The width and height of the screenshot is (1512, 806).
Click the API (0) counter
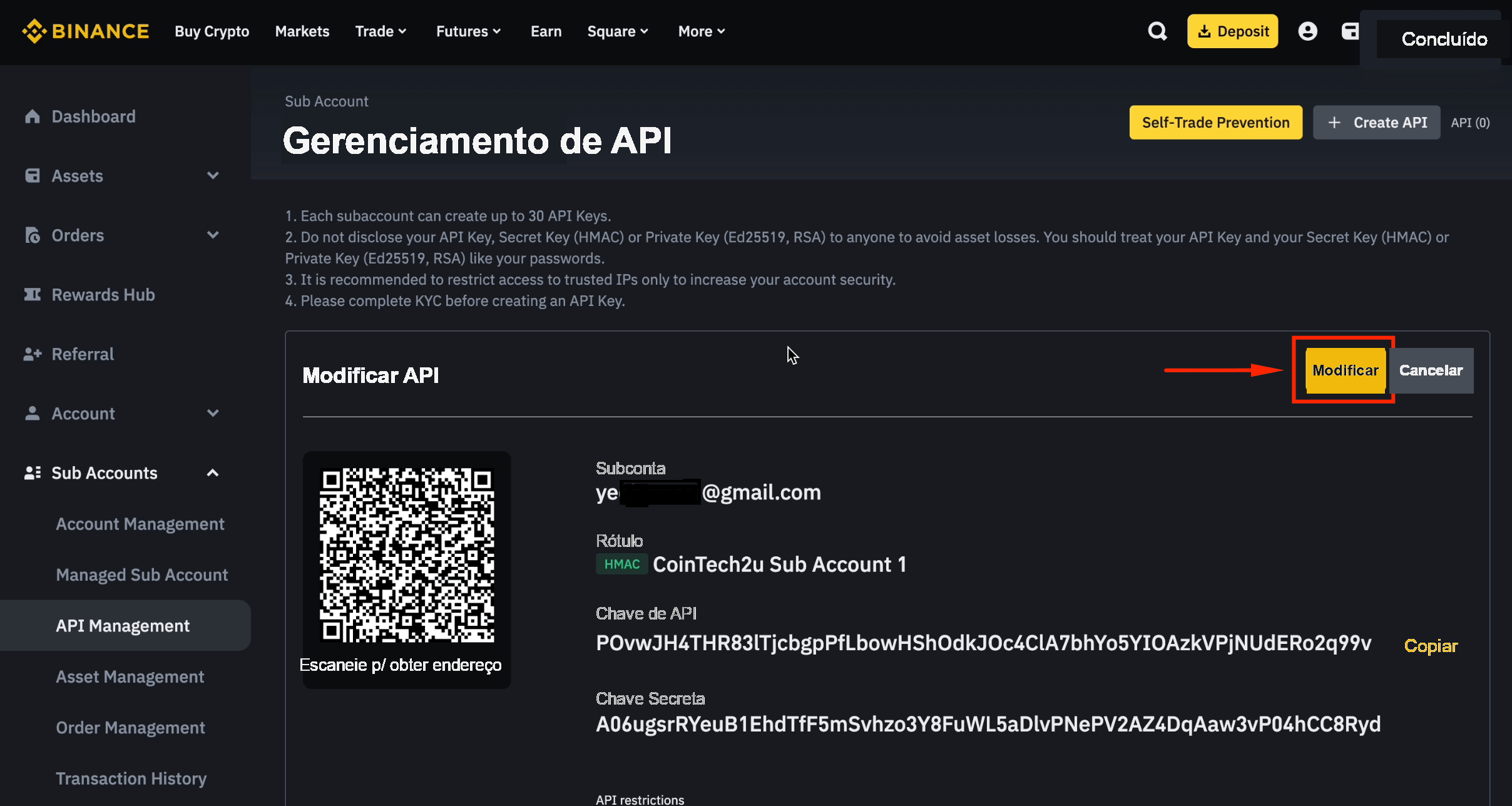click(x=1470, y=123)
